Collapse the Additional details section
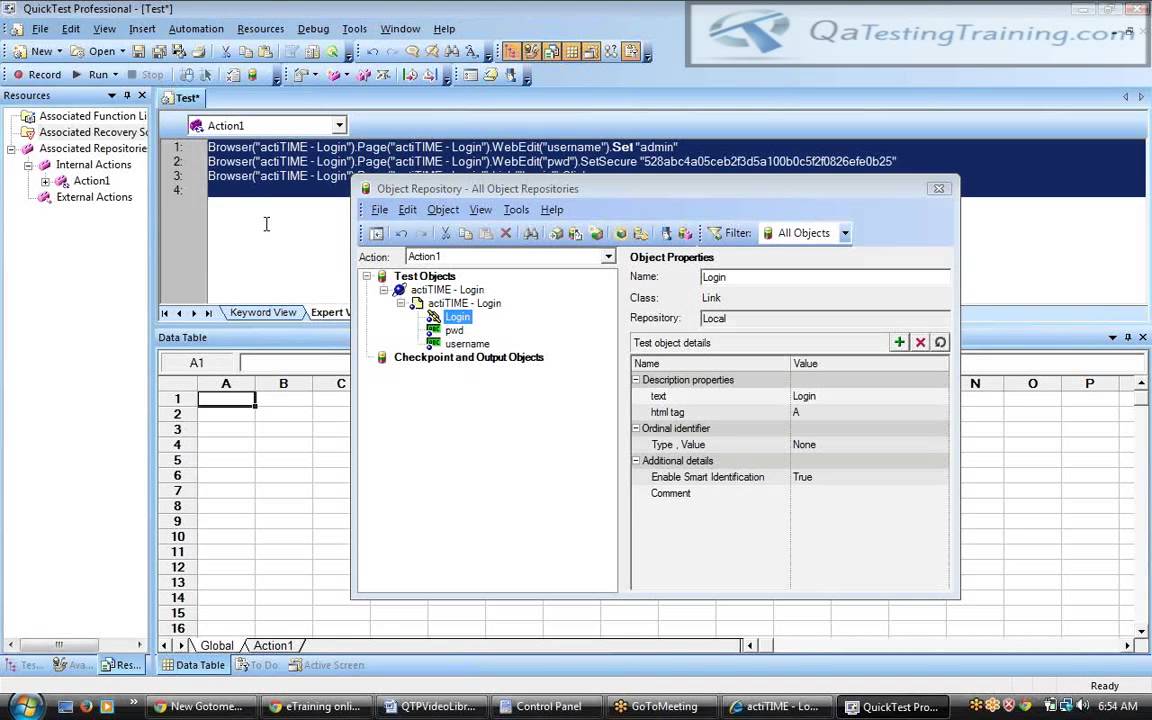This screenshot has width=1152, height=720. tap(636, 461)
